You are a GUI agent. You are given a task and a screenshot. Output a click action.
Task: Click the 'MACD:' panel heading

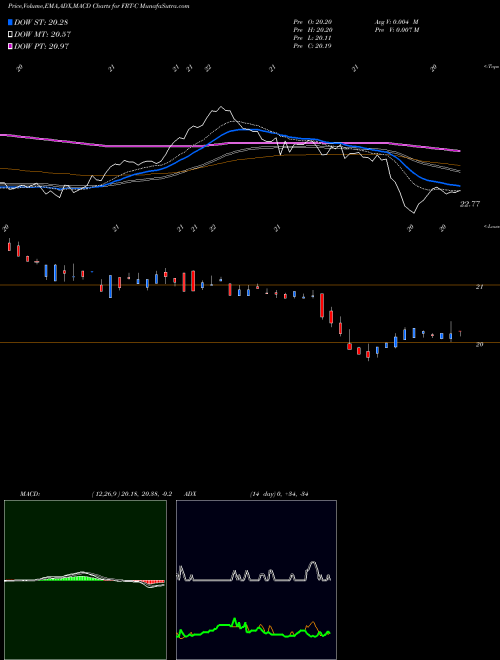click(x=30, y=494)
